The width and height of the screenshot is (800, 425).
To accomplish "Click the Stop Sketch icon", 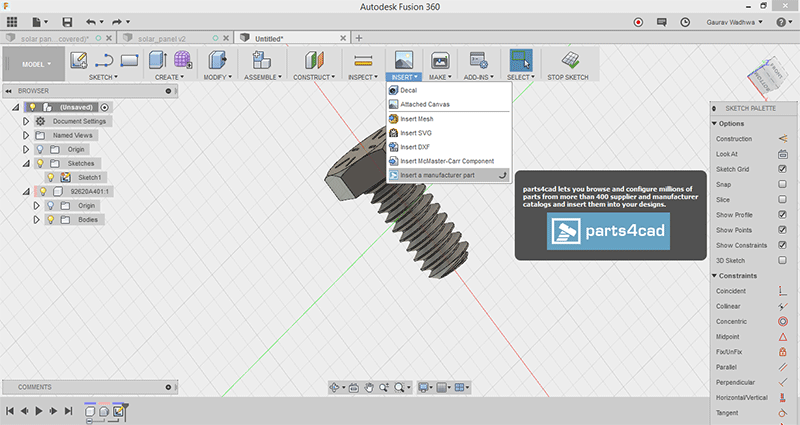I will [570, 60].
